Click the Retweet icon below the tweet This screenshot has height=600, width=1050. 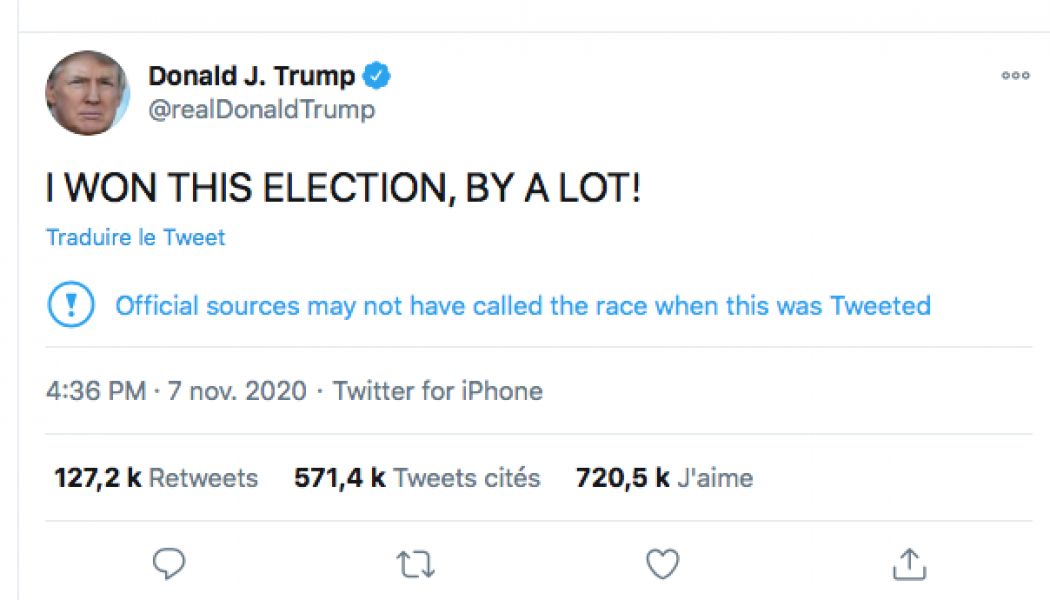(415, 563)
